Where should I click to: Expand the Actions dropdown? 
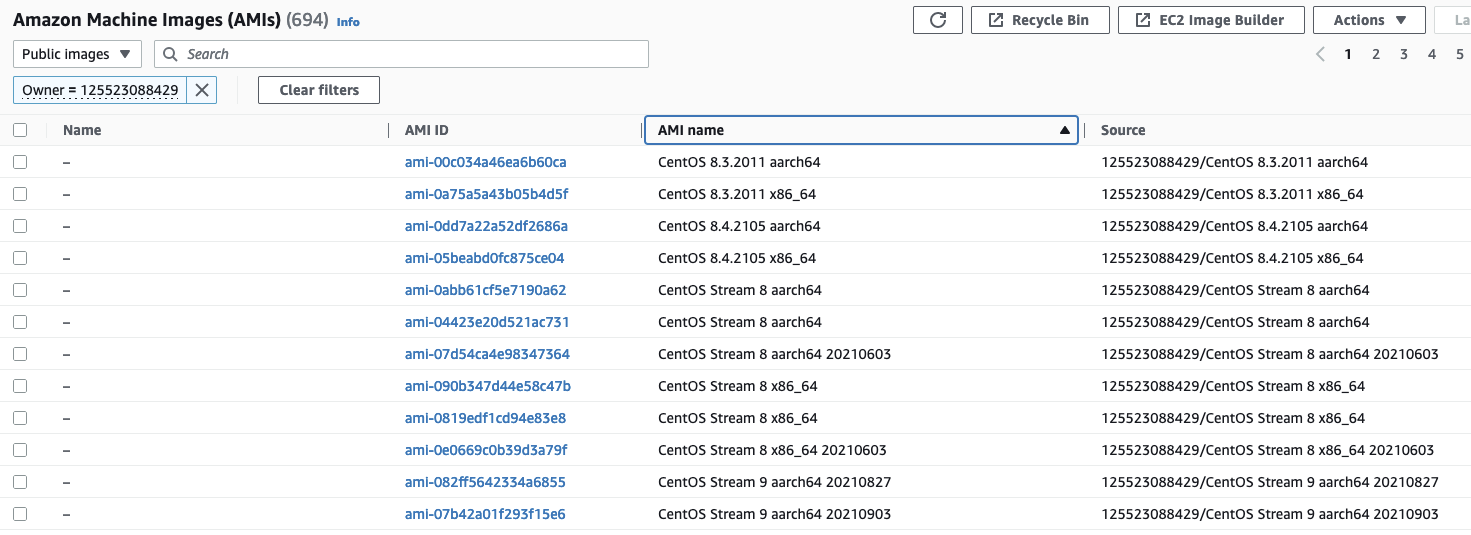(1371, 20)
